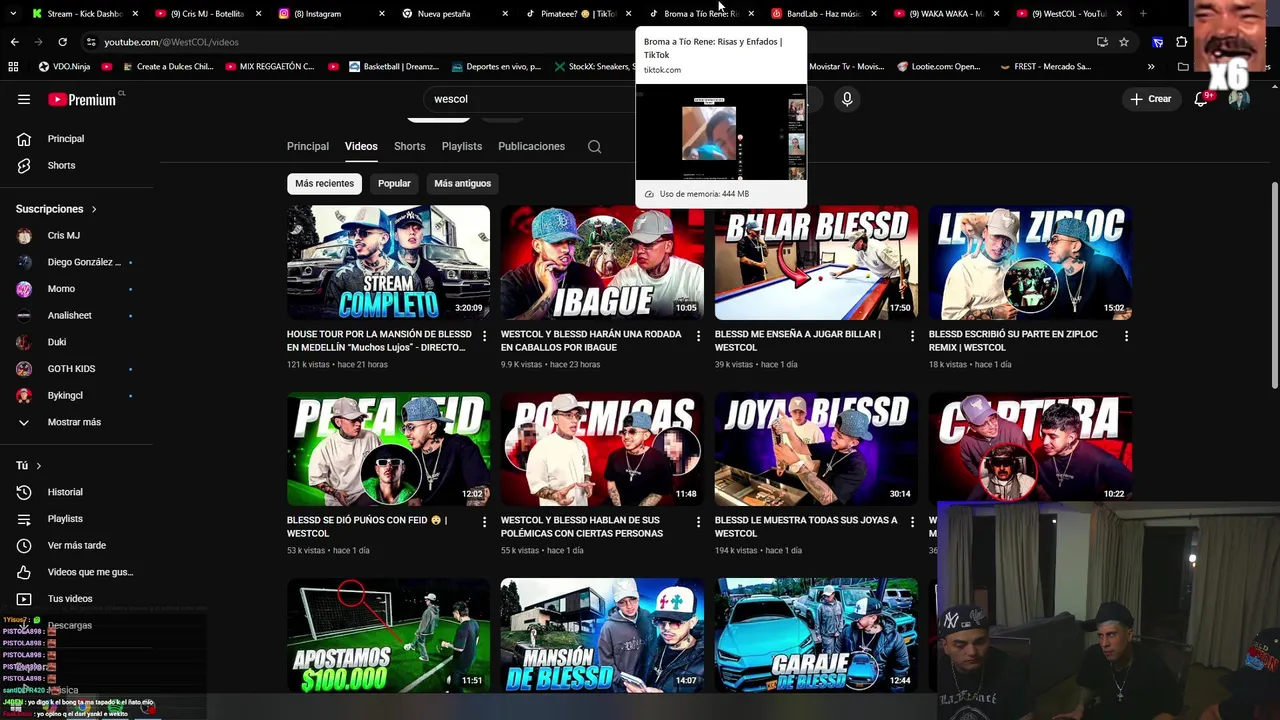This screenshot has height=720, width=1280.
Task: Open the YouTube hamburger guide menu
Action: click(x=24, y=99)
